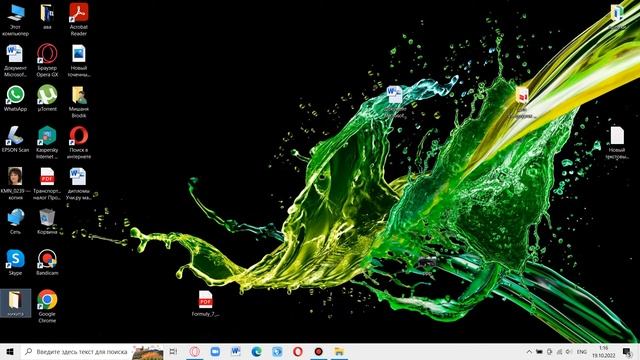Open File Explorer from the taskbar
Screen dimensions: 640x360
click(x=339, y=351)
